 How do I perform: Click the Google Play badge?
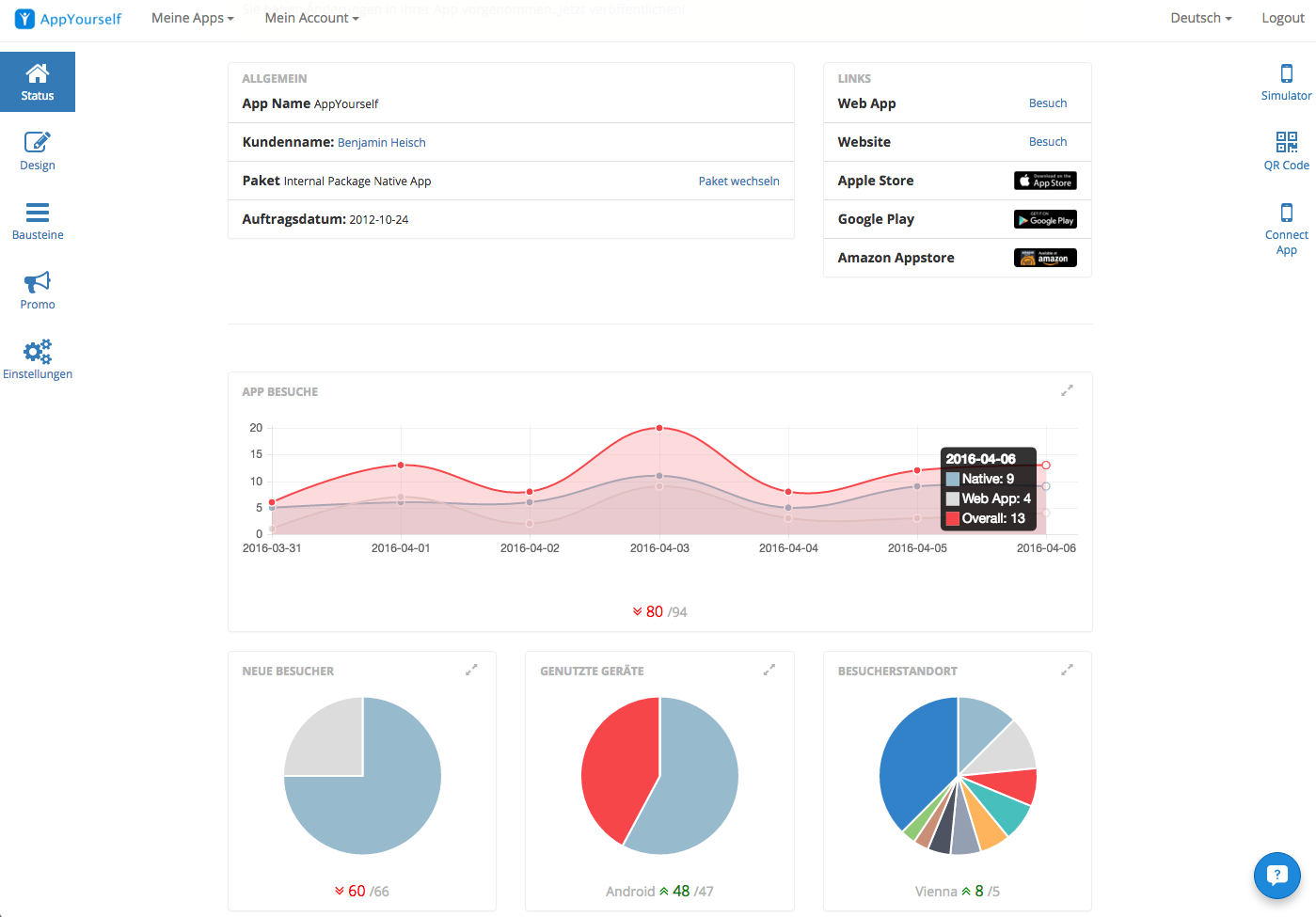pos(1045,219)
